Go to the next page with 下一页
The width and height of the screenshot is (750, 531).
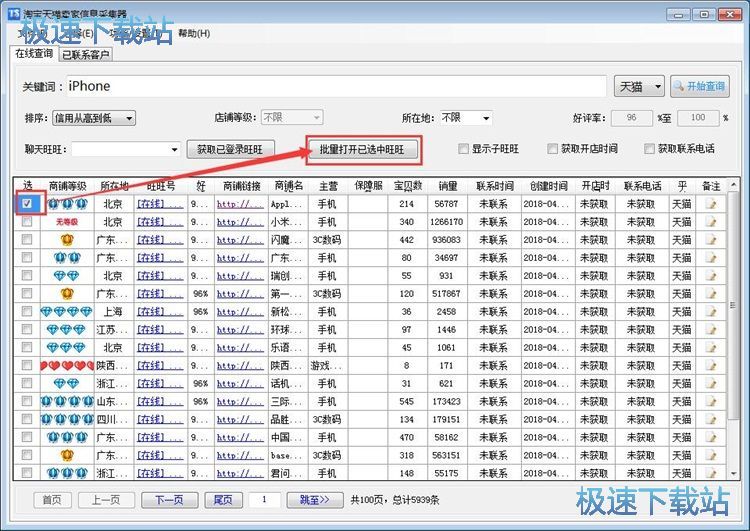(170, 500)
